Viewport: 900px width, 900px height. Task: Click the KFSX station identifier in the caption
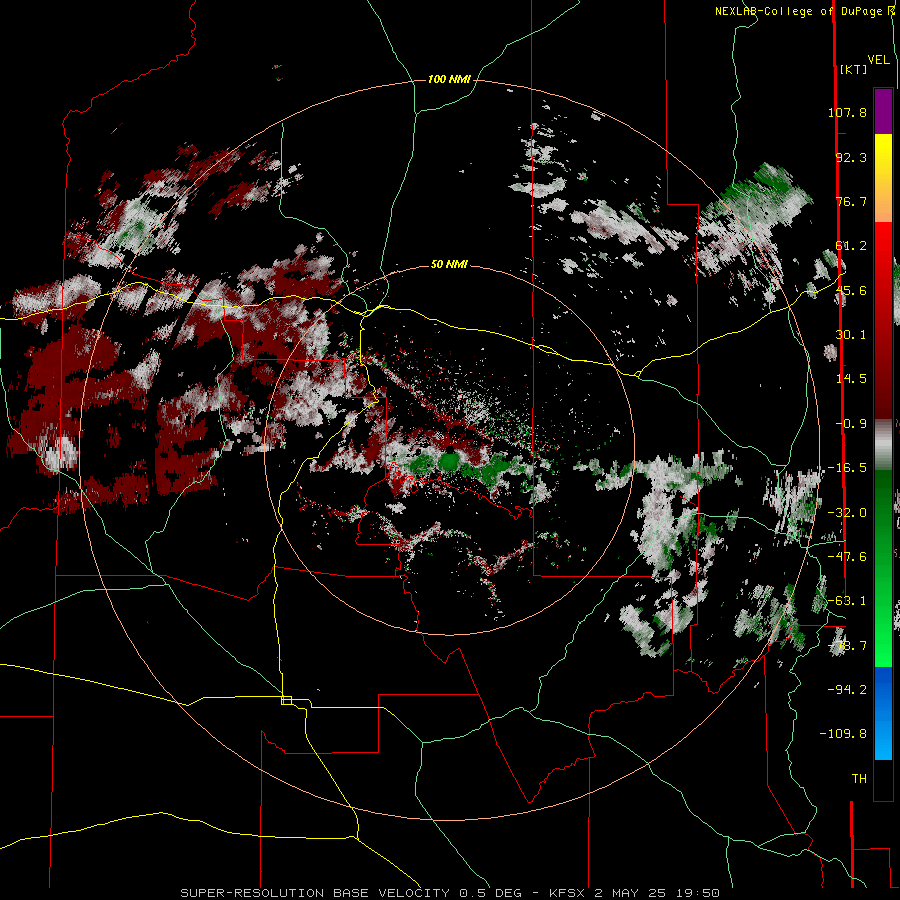(568, 893)
